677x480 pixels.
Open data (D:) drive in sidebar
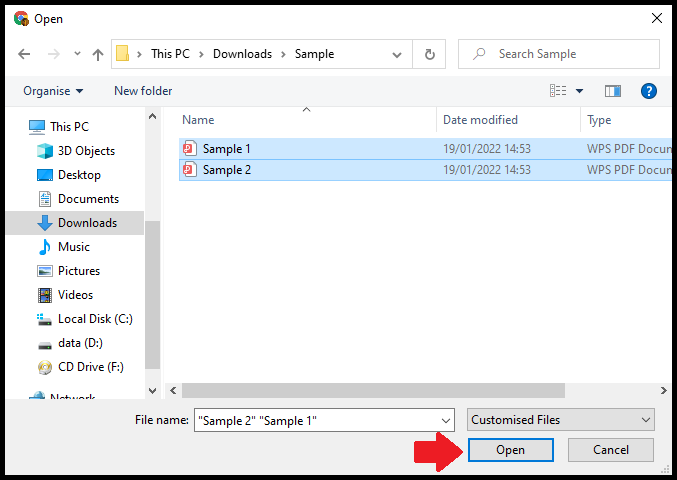[x=80, y=343]
